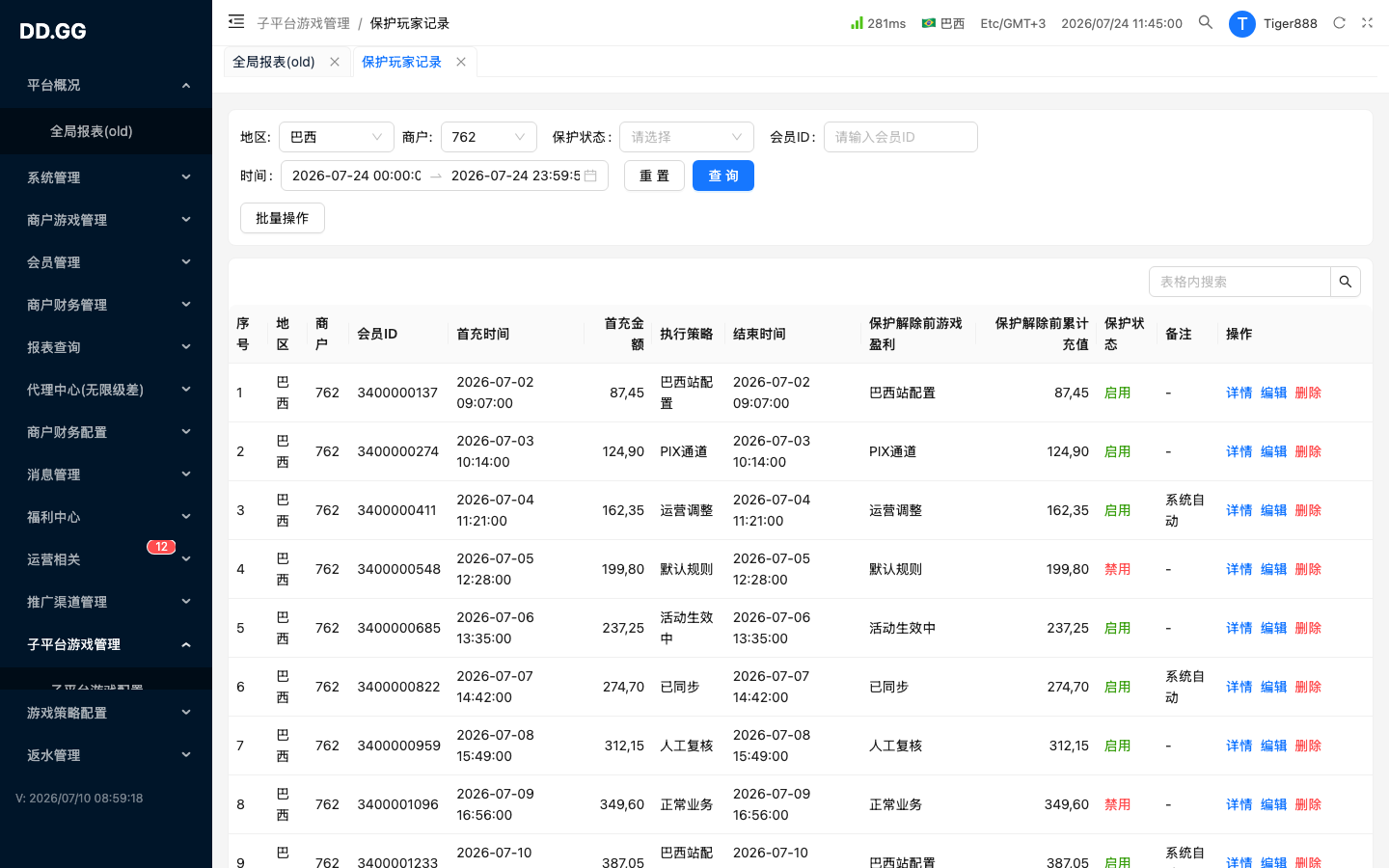Click the Tiger888 user avatar

[1242, 23]
